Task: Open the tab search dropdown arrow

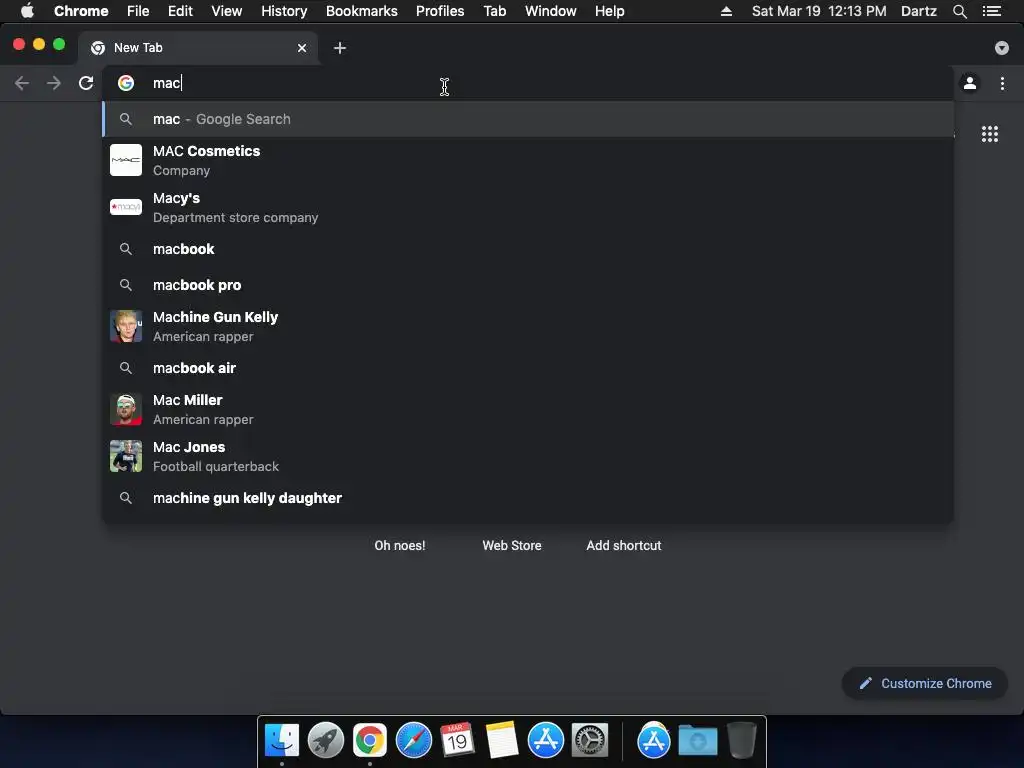Action: click(1001, 48)
